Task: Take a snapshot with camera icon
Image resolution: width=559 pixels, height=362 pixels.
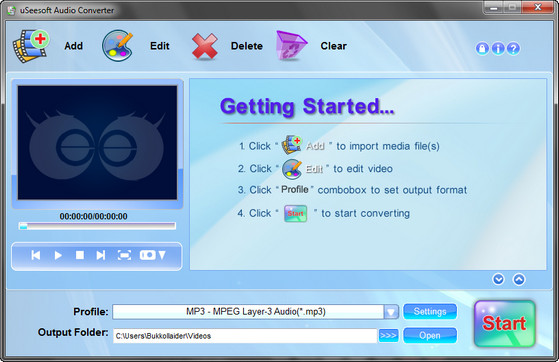Action: [x=148, y=255]
